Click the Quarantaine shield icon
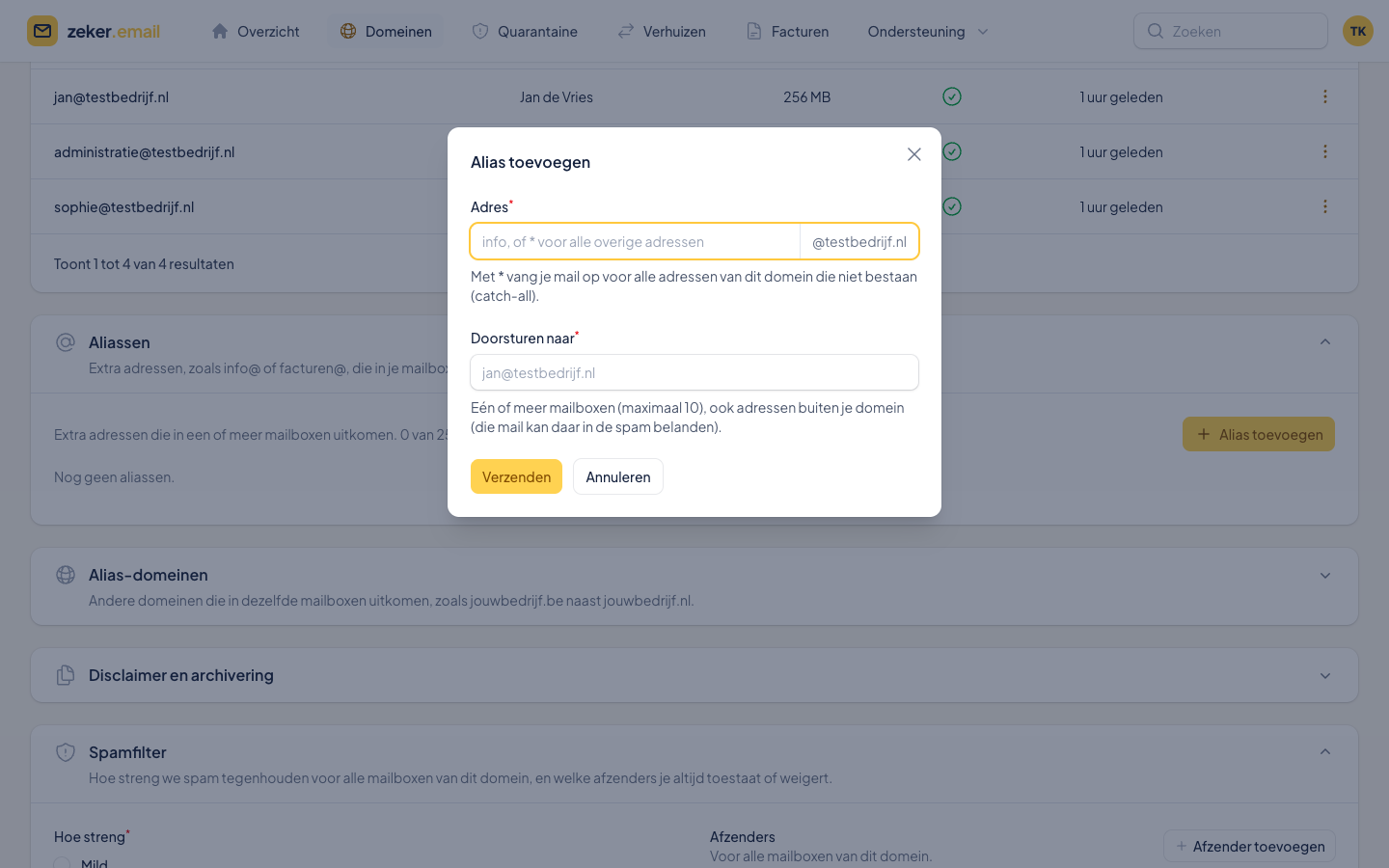This screenshot has width=1389, height=868. tap(480, 31)
